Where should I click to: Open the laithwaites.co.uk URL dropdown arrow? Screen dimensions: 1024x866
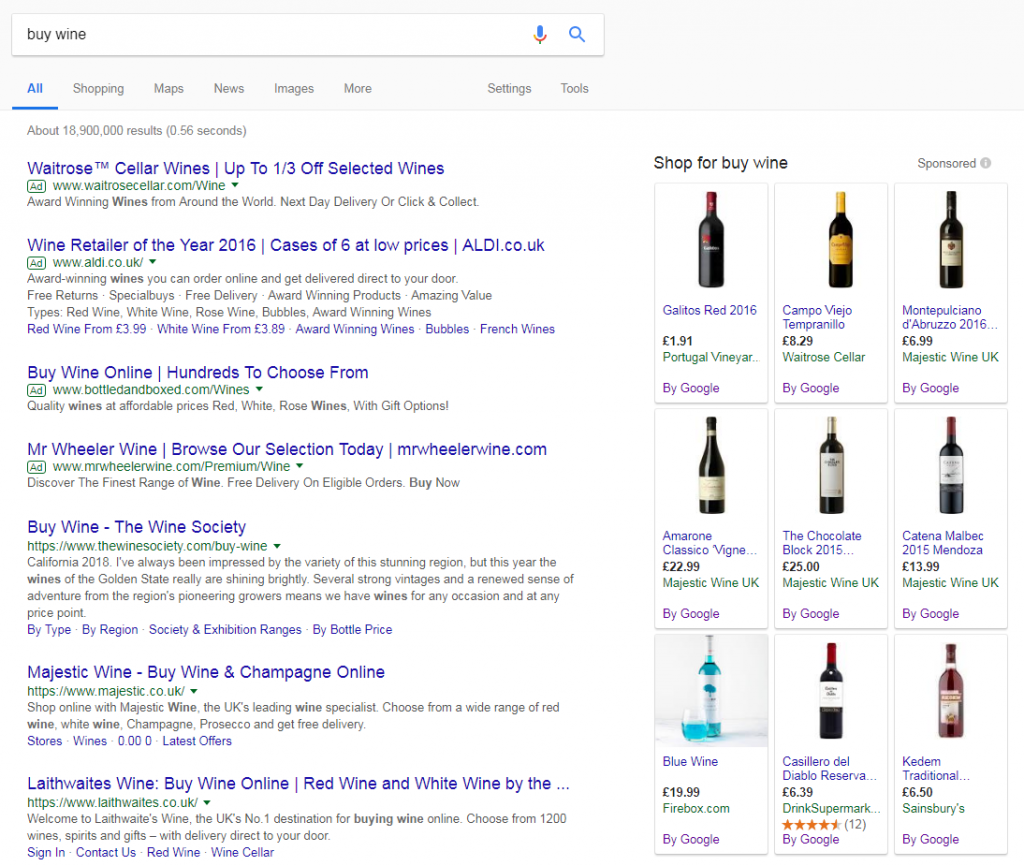tap(207, 803)
